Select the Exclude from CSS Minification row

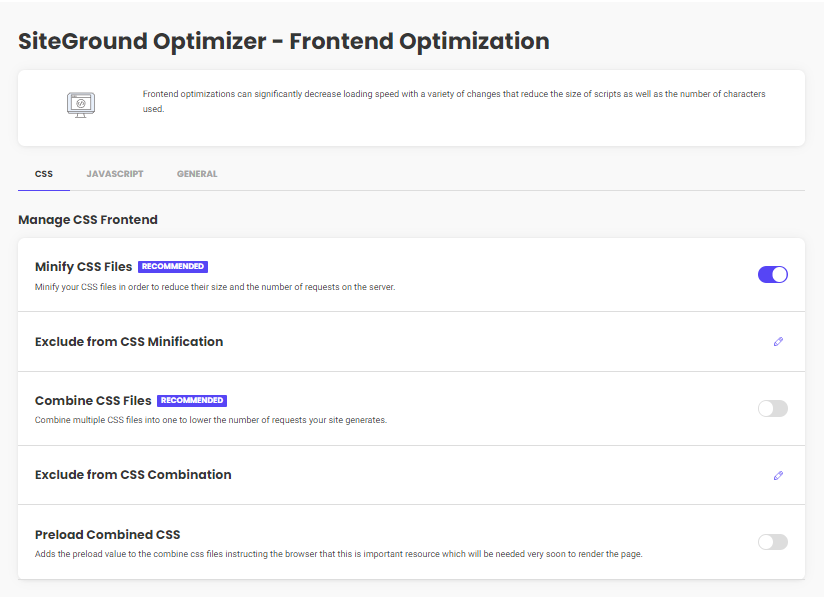pyautogui.click(x=128, y=341)
